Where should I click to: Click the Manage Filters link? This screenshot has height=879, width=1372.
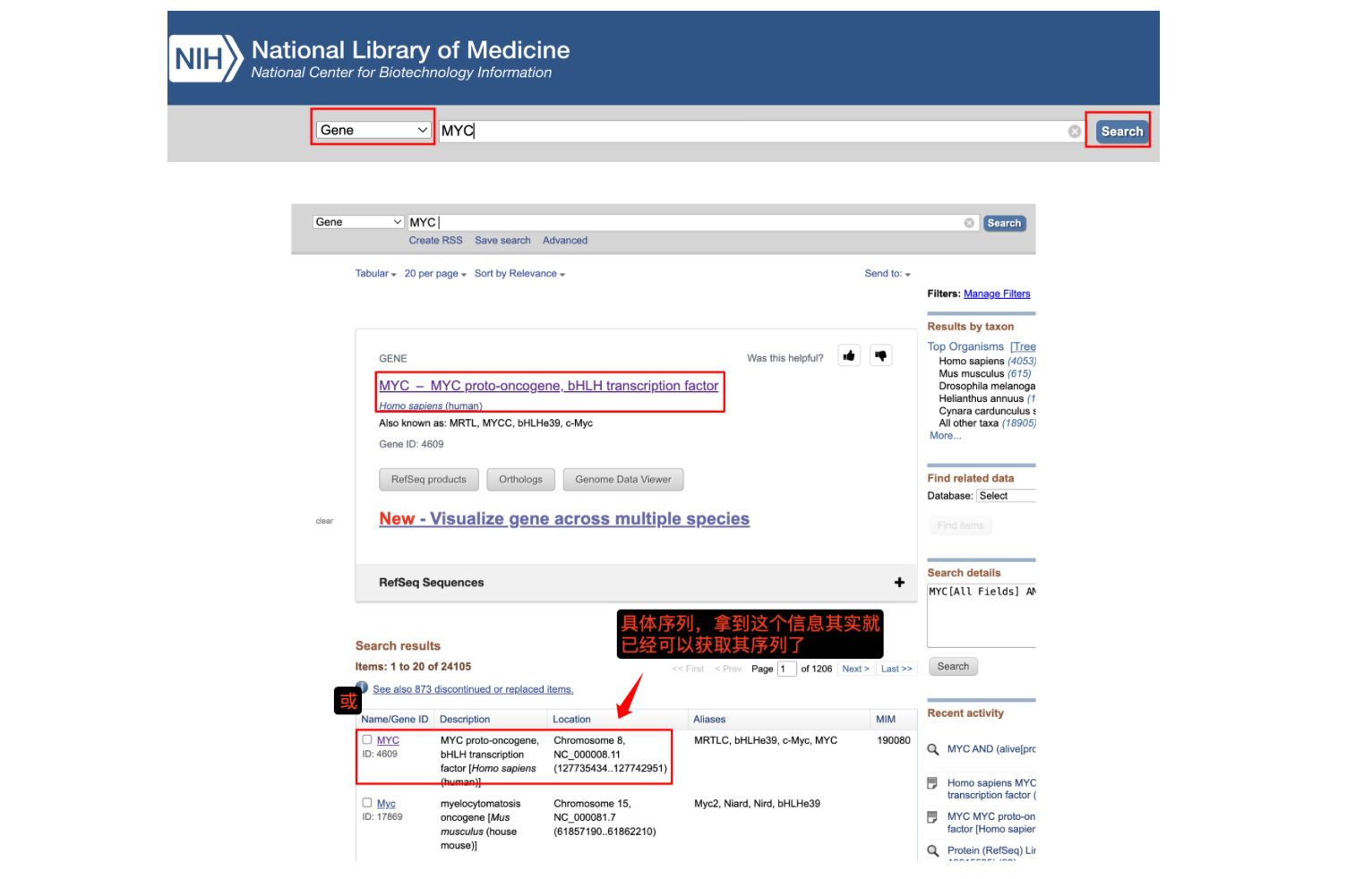coord(997,294)
